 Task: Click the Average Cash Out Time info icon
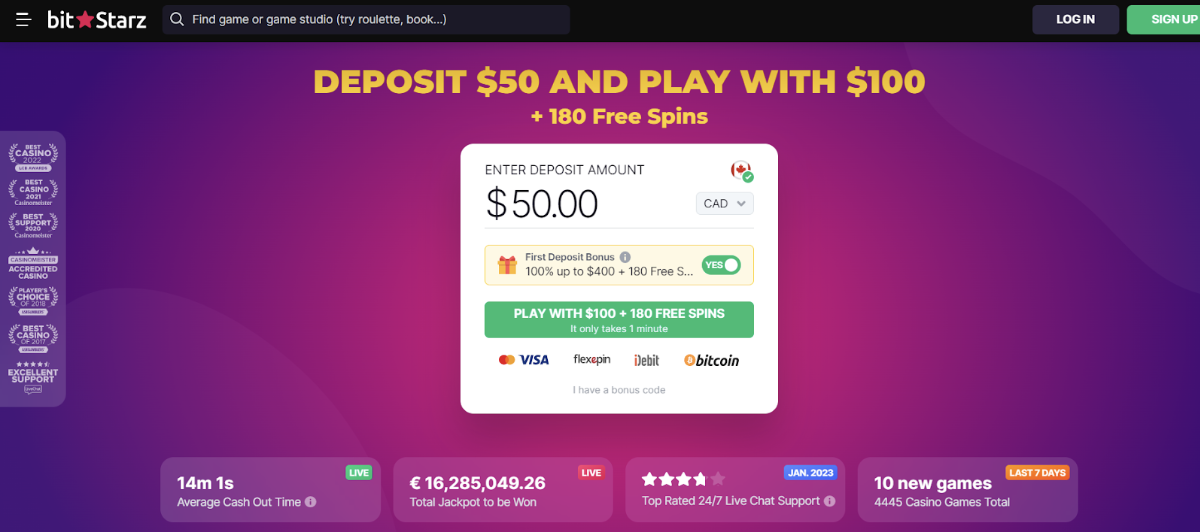[311, 502]
